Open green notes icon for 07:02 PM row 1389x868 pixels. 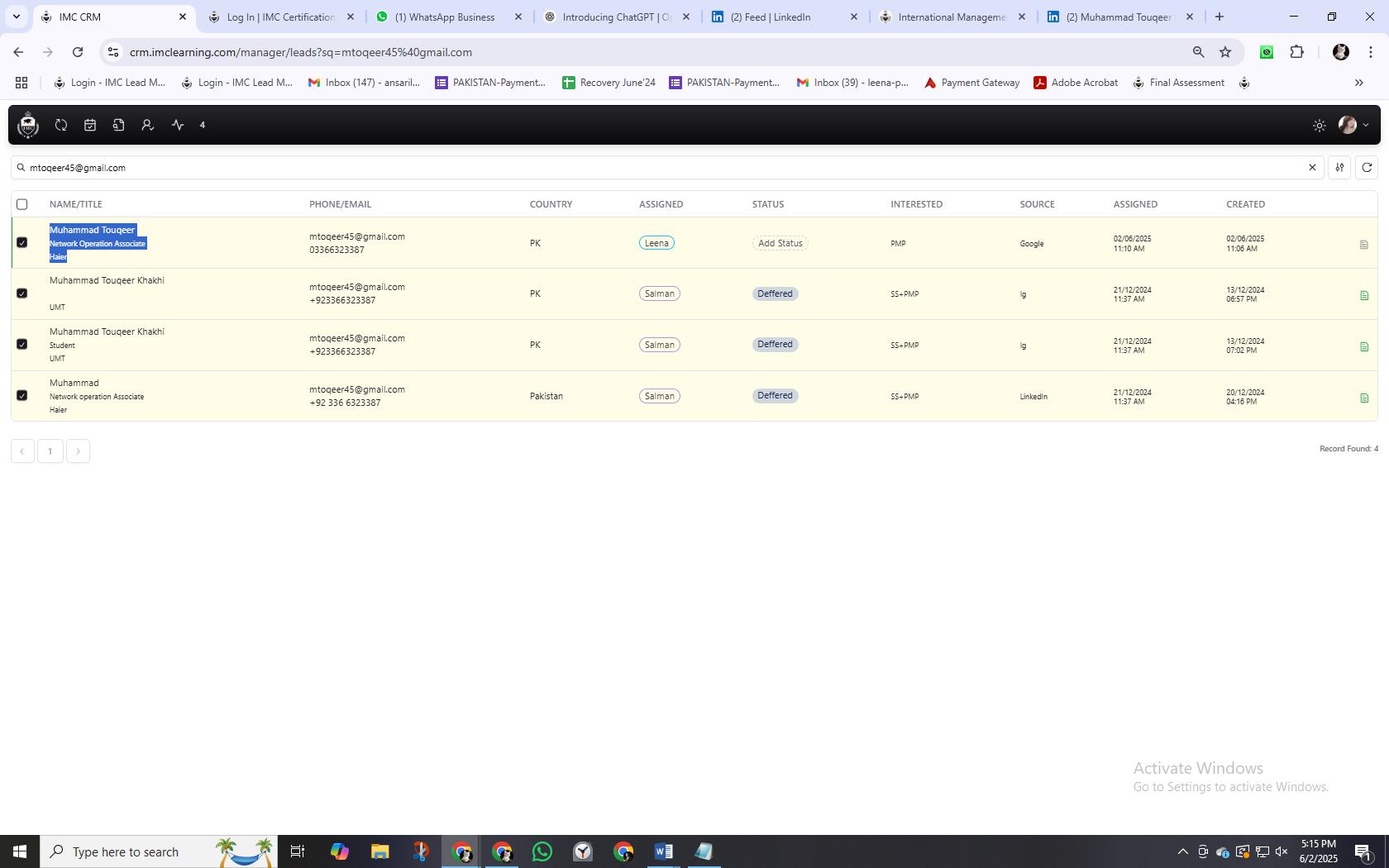[1364, 346]
